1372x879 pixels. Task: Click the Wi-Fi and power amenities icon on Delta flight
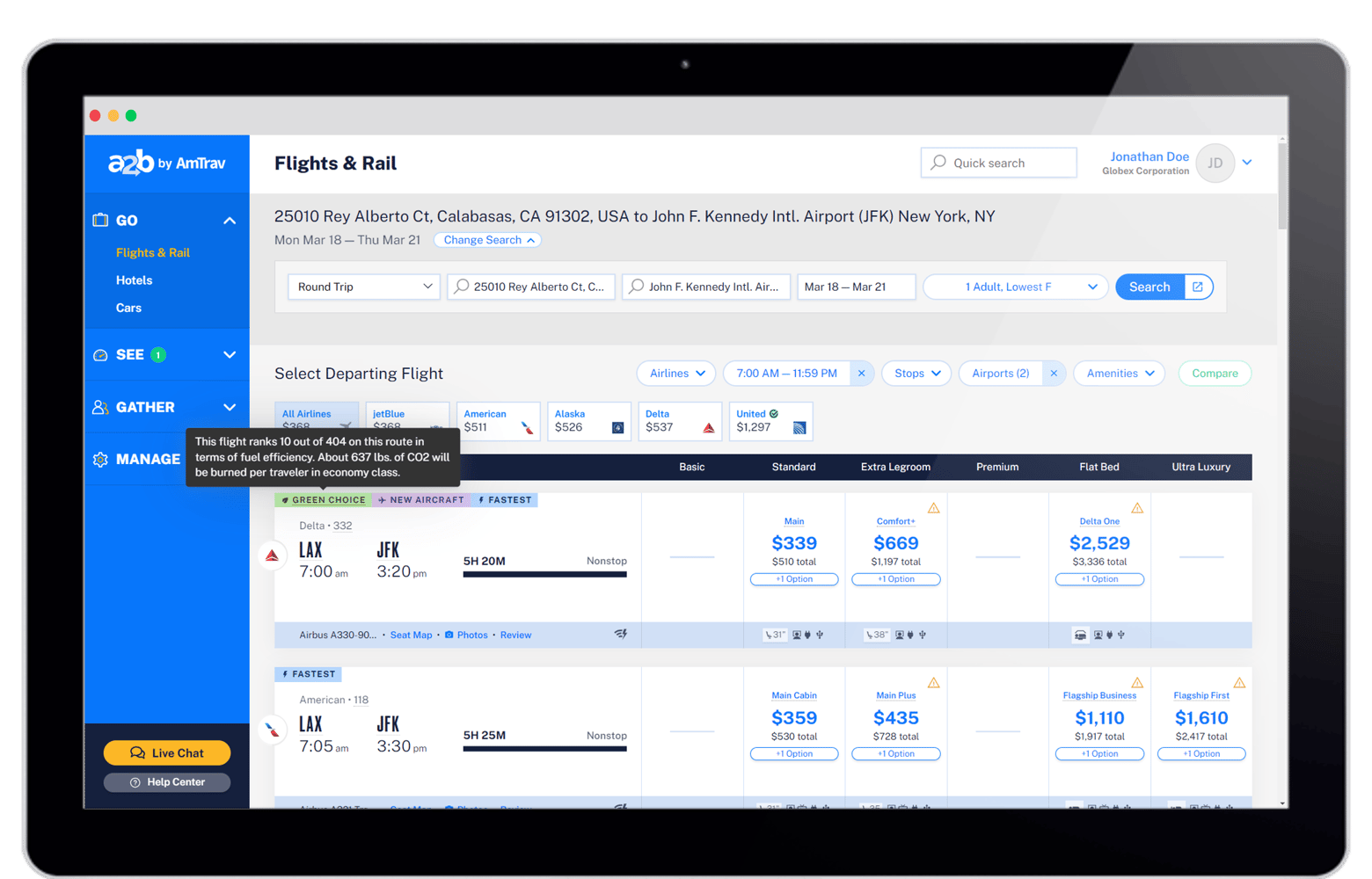tap(621, 634)
